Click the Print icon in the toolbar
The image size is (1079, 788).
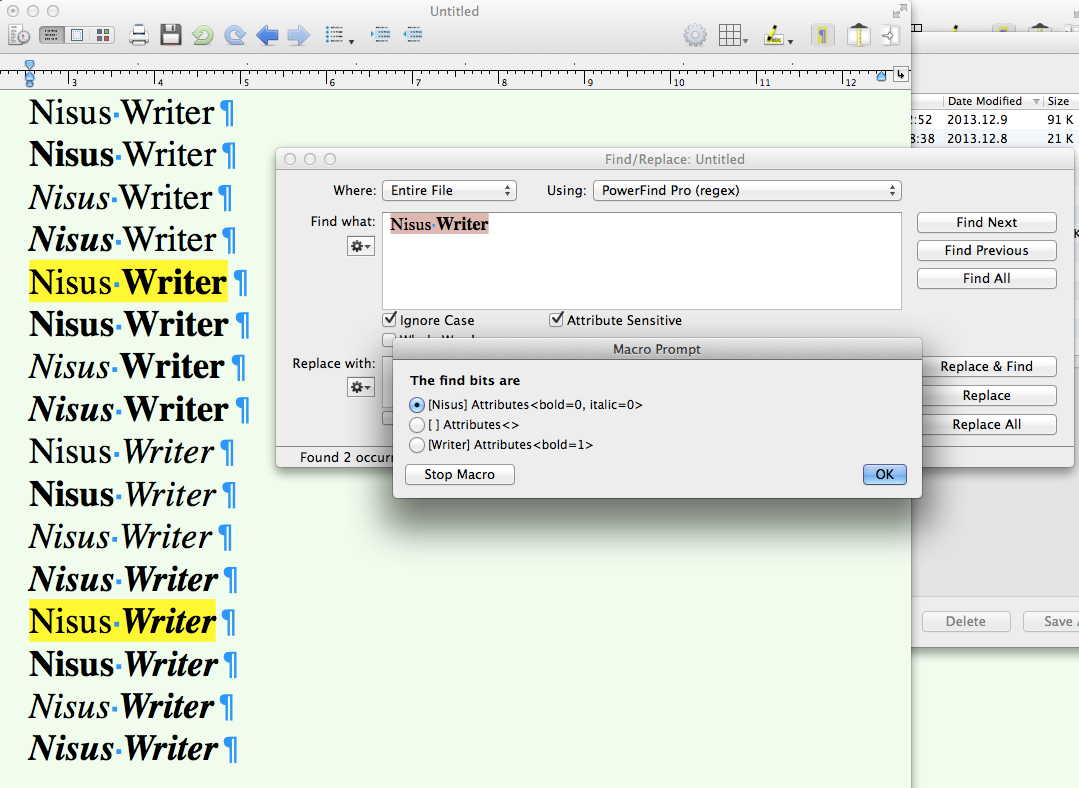pyautogui.click(x=139, y=36)
